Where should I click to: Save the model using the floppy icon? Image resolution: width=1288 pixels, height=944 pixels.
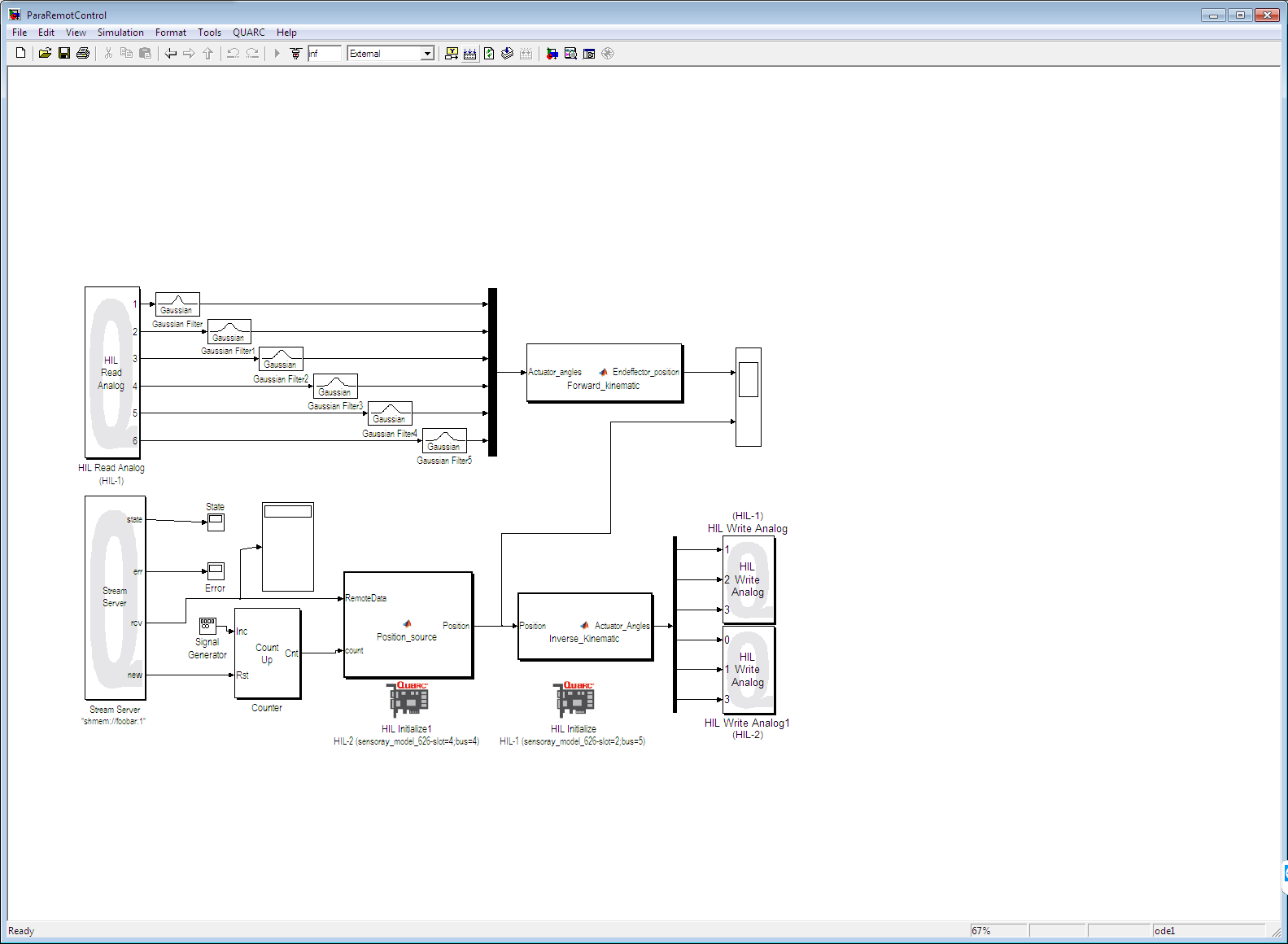tap(63, 54)
